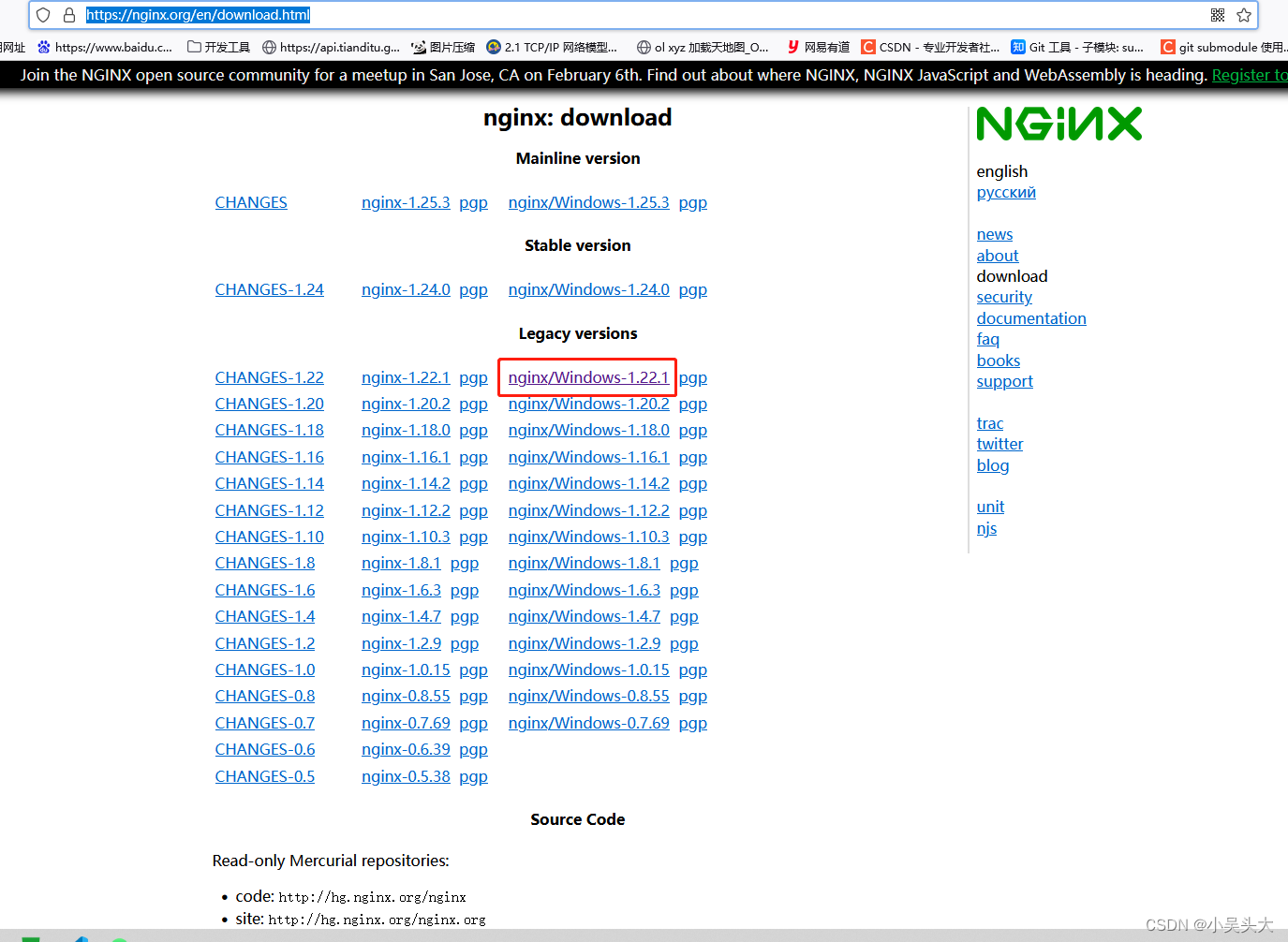Download nginx/Windows-1.25.3
Image resolution: width=1288 pixels, height=942 pixels.
click(589, 202)
